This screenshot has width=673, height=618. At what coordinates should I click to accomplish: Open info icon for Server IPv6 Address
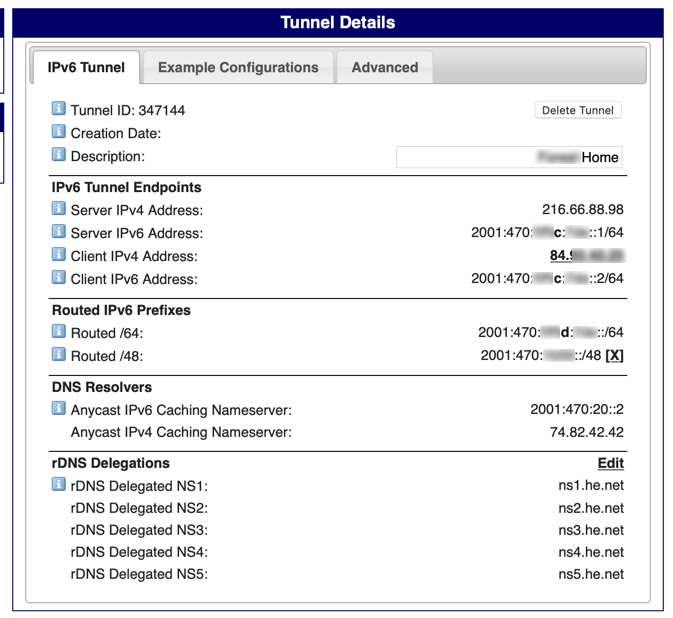[x=59, y=233]
